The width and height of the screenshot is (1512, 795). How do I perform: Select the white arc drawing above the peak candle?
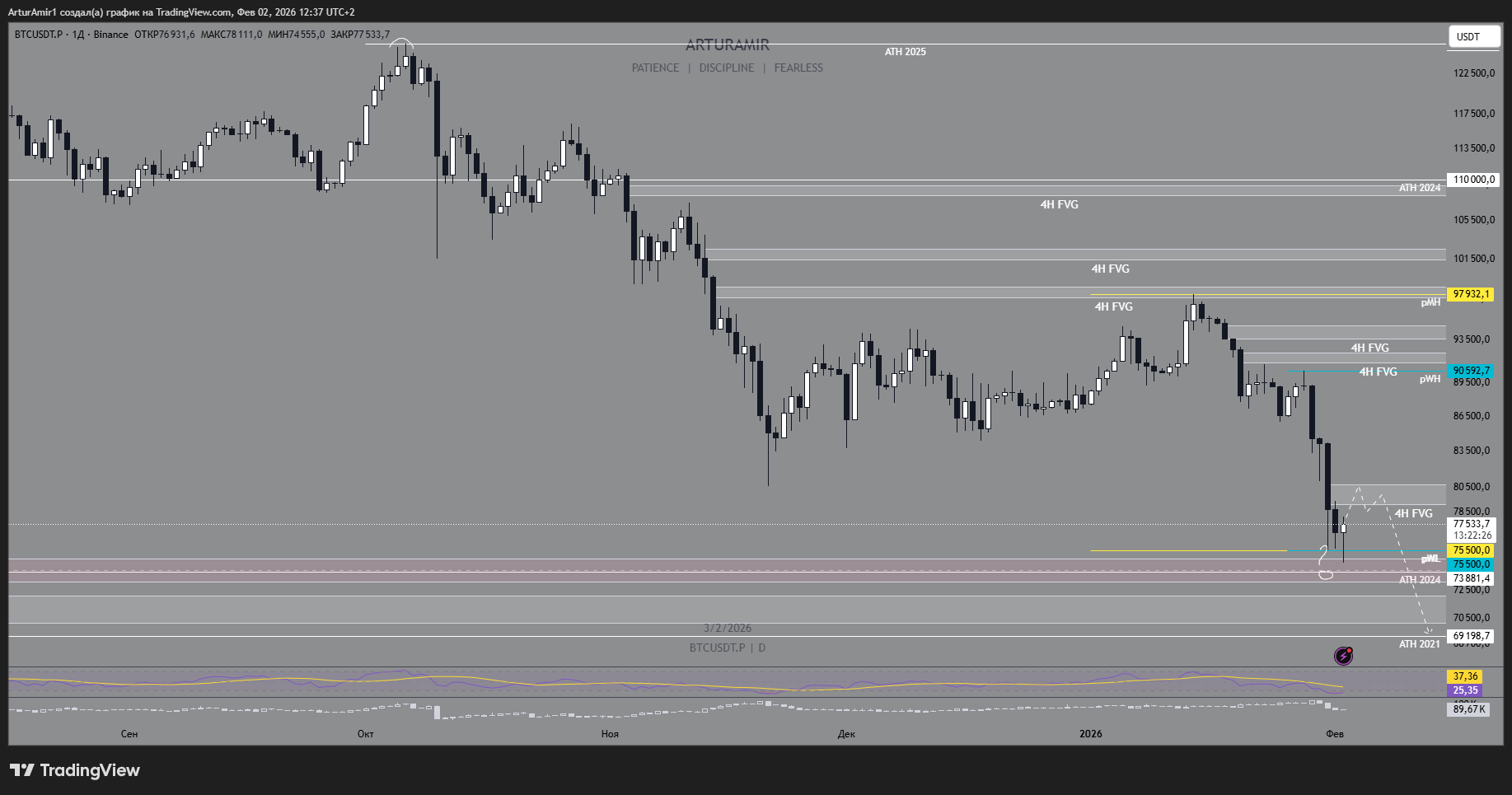[401, 41]
